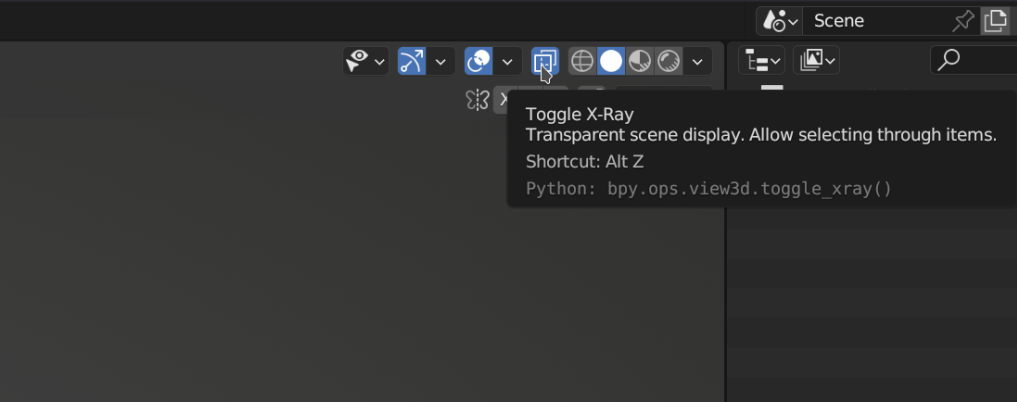Image resolution: width=1017 pixels, height=402 pixels.
Task: Switch to Solid viewport shading
Action: tap(611, 62)
